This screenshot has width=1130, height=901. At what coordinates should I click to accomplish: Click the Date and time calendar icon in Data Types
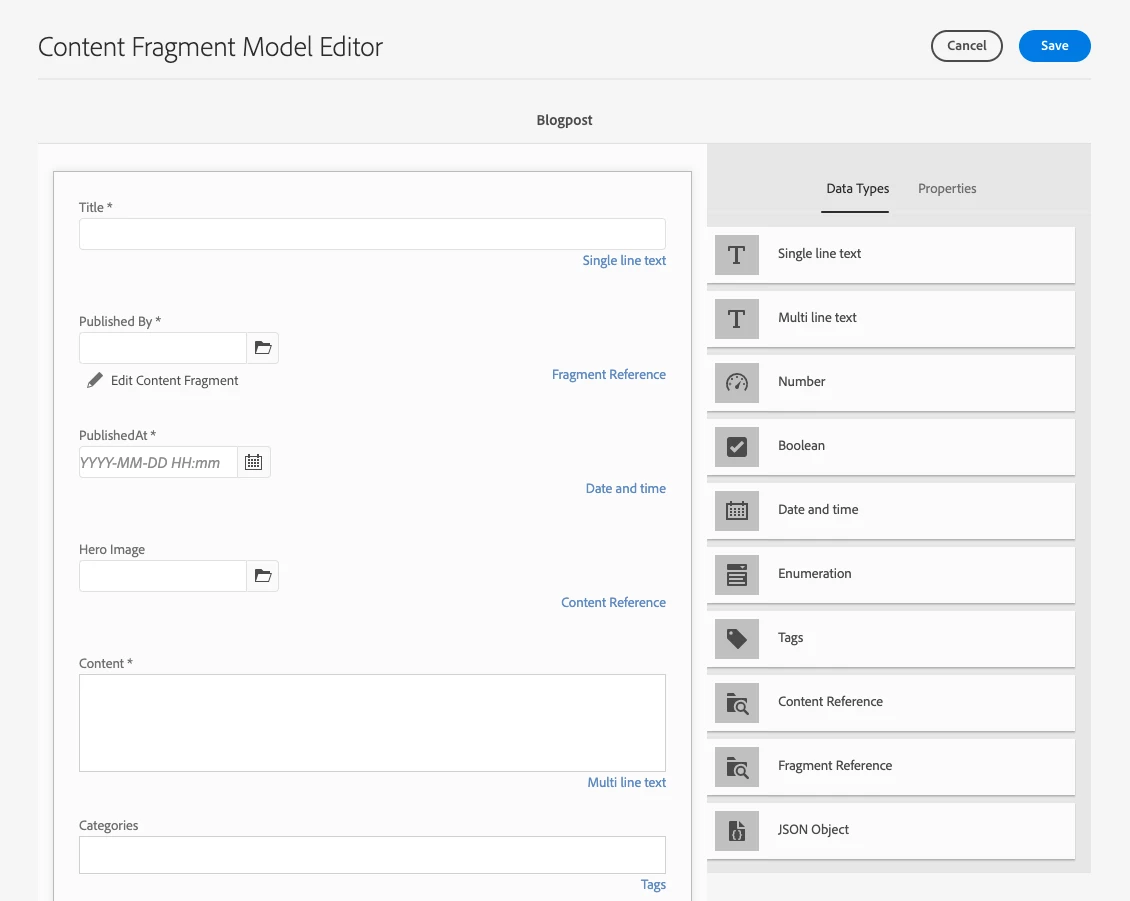coord(737,511)
